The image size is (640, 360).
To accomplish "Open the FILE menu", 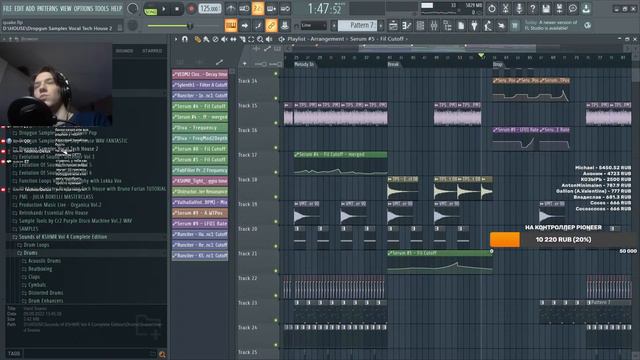I will (7, 8).
